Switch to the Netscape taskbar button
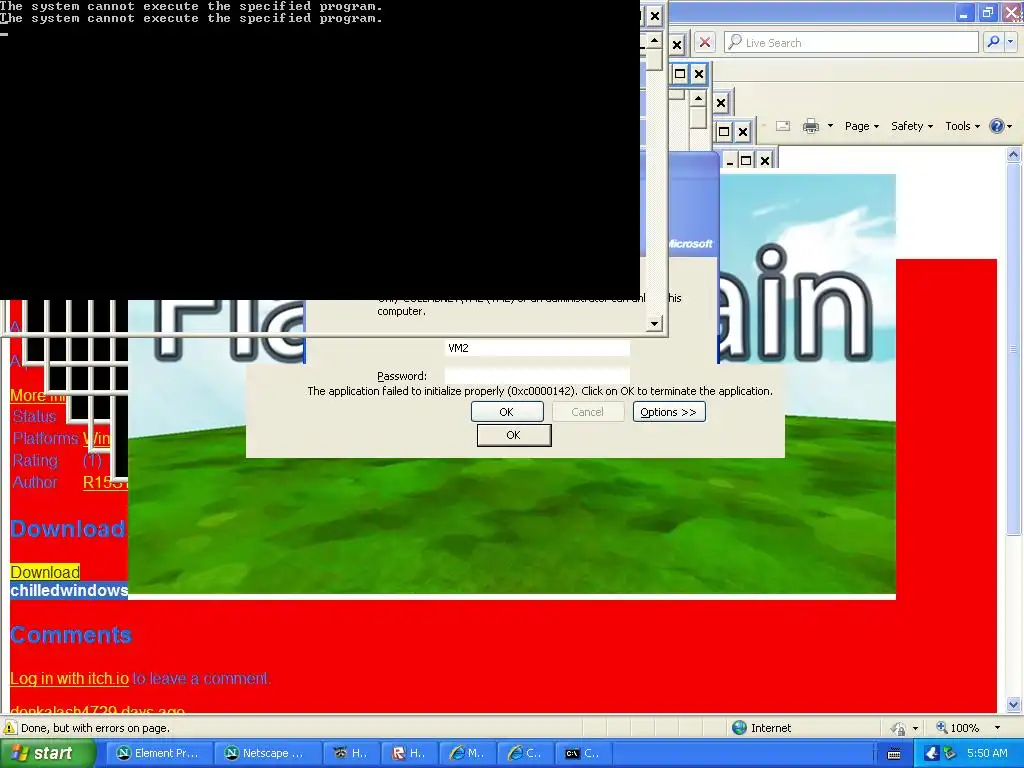 click(x=266, y=753)
